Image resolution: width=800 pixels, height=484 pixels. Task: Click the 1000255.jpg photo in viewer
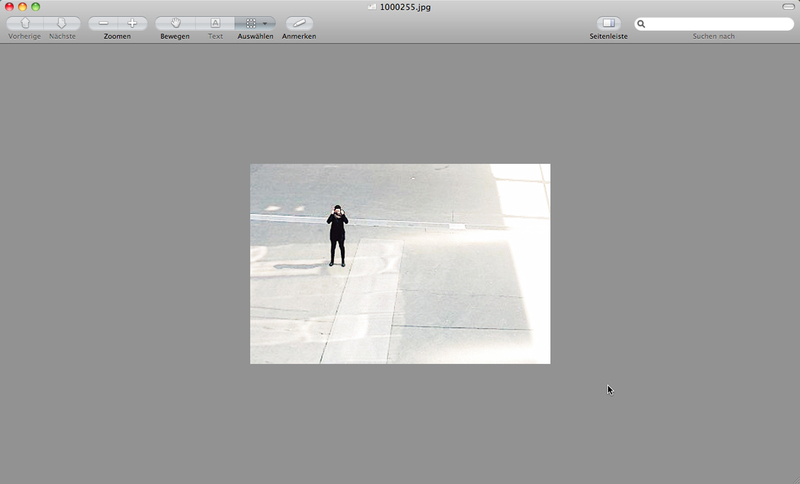pos(400,264)
